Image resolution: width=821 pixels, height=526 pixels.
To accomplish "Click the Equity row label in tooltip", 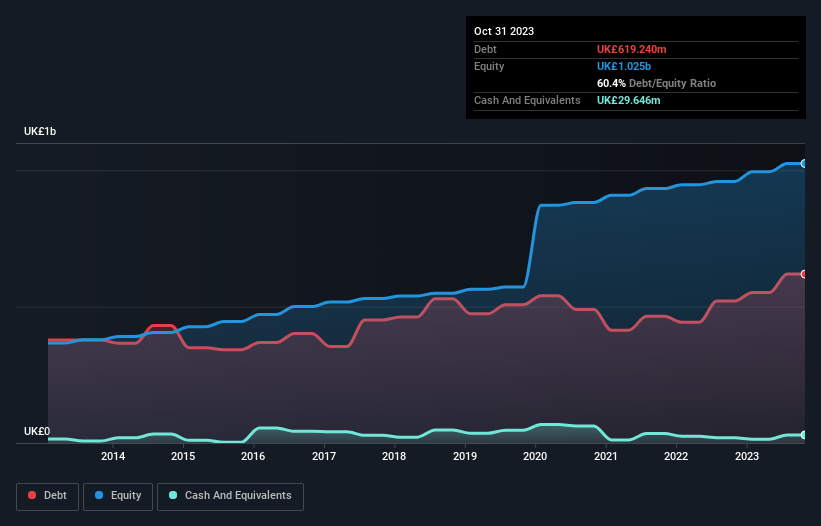I will [489, 66].
